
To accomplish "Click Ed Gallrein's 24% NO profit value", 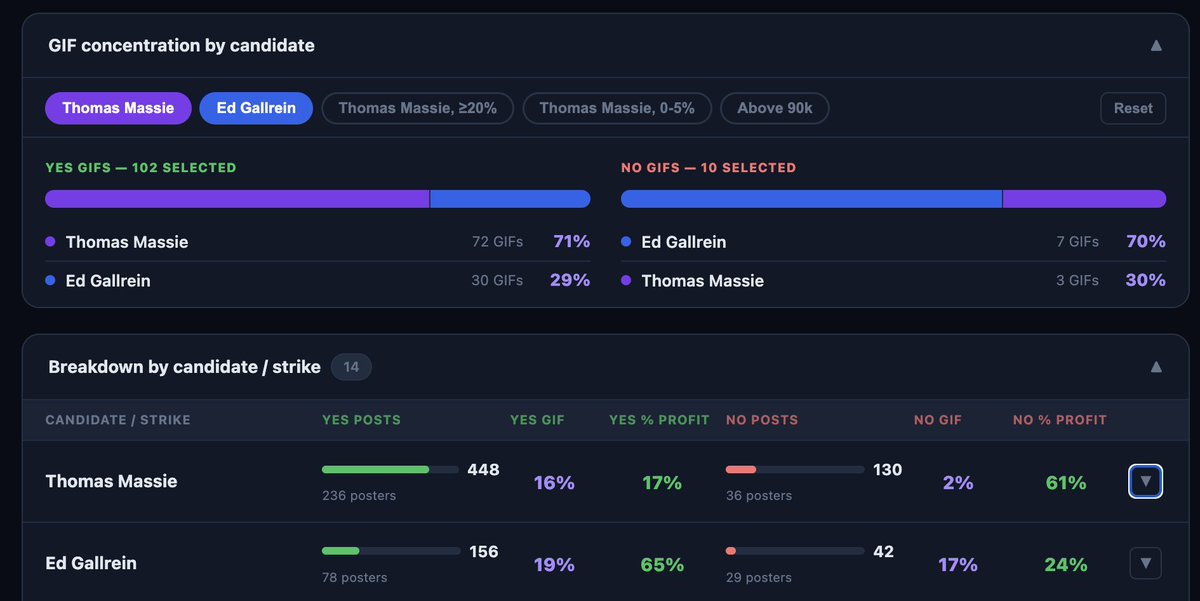I will [x=1066, y=565].
